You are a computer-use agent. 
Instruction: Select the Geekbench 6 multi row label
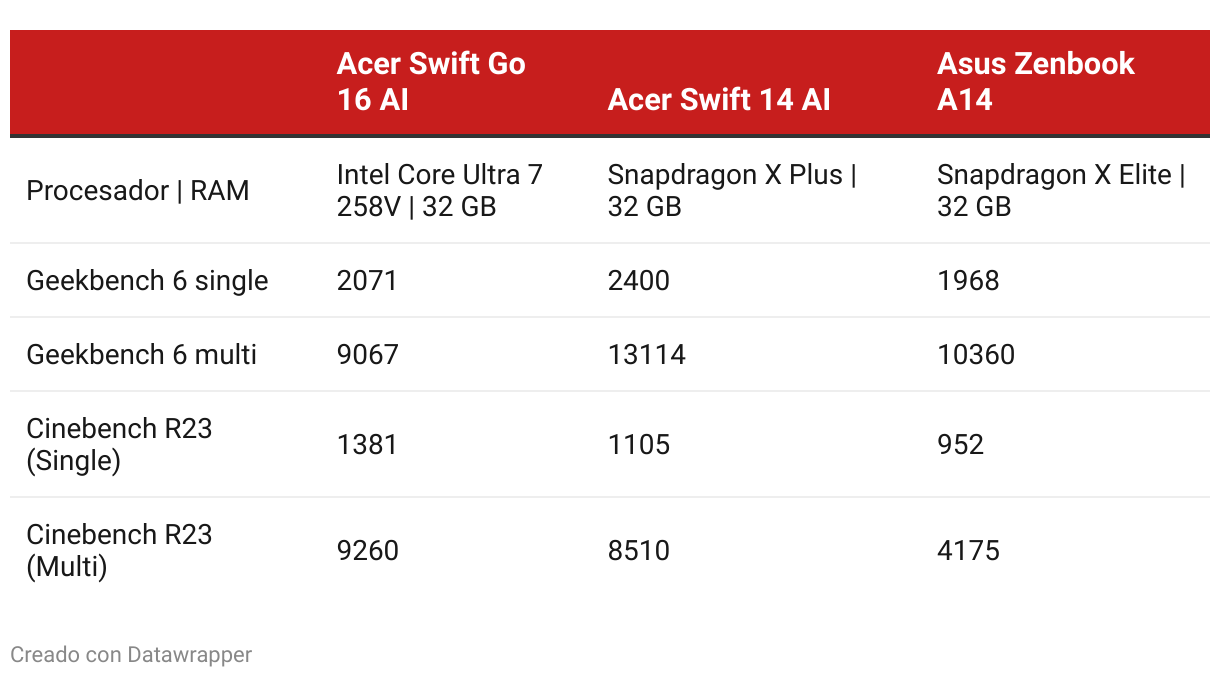point(141,355)
